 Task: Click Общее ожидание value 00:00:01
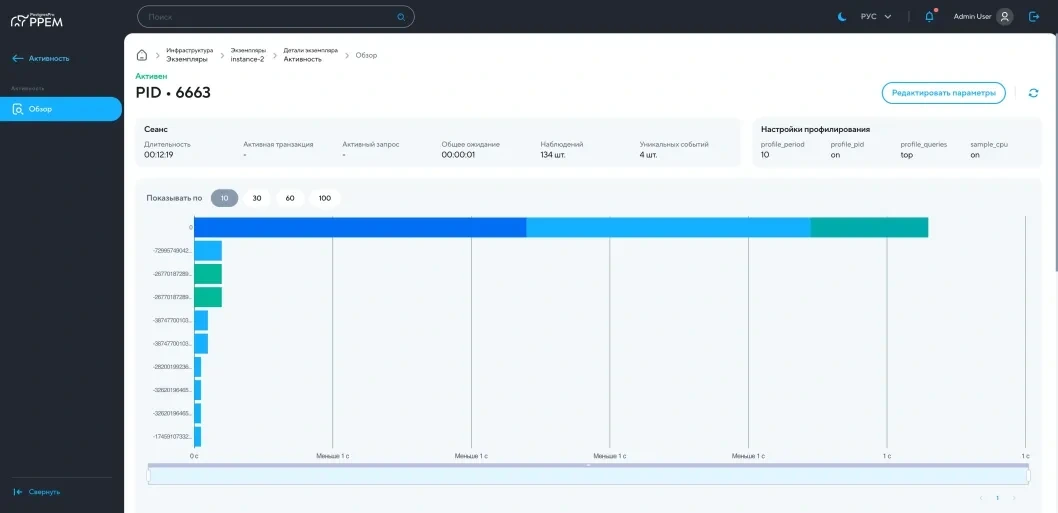(x=459, y=155)
